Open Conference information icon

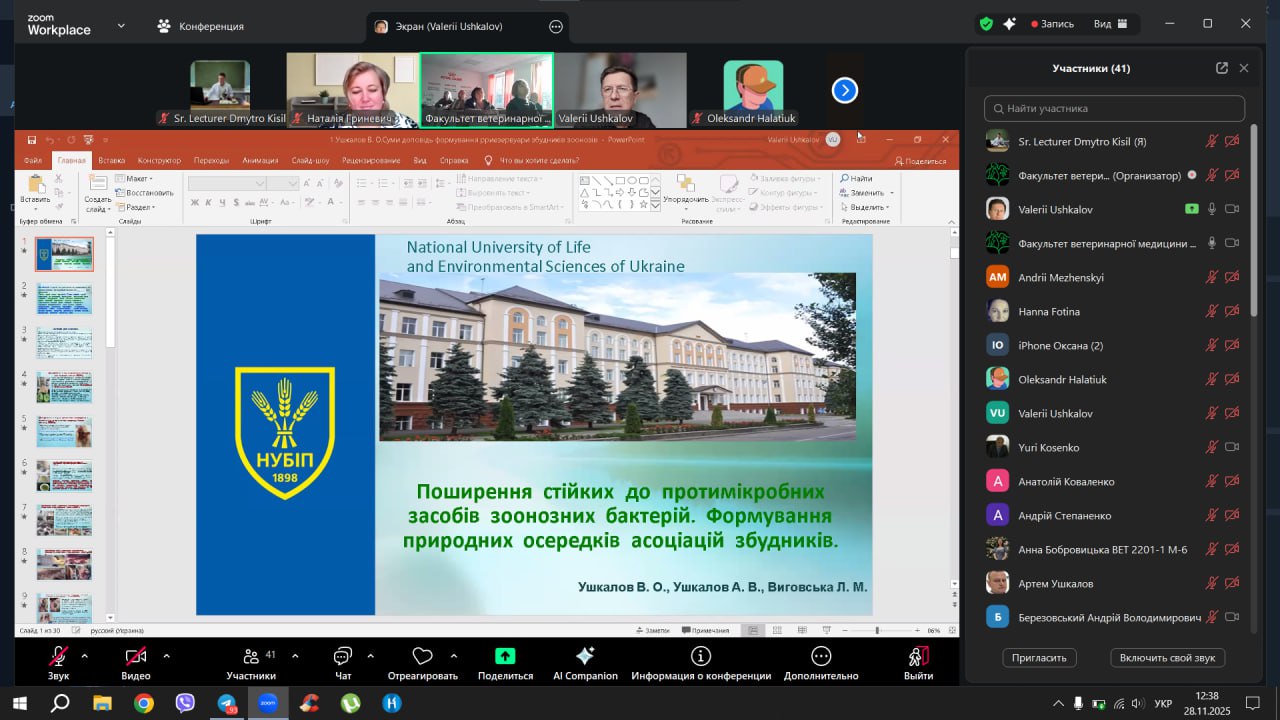pyautogui.click(x=701, y=656)
